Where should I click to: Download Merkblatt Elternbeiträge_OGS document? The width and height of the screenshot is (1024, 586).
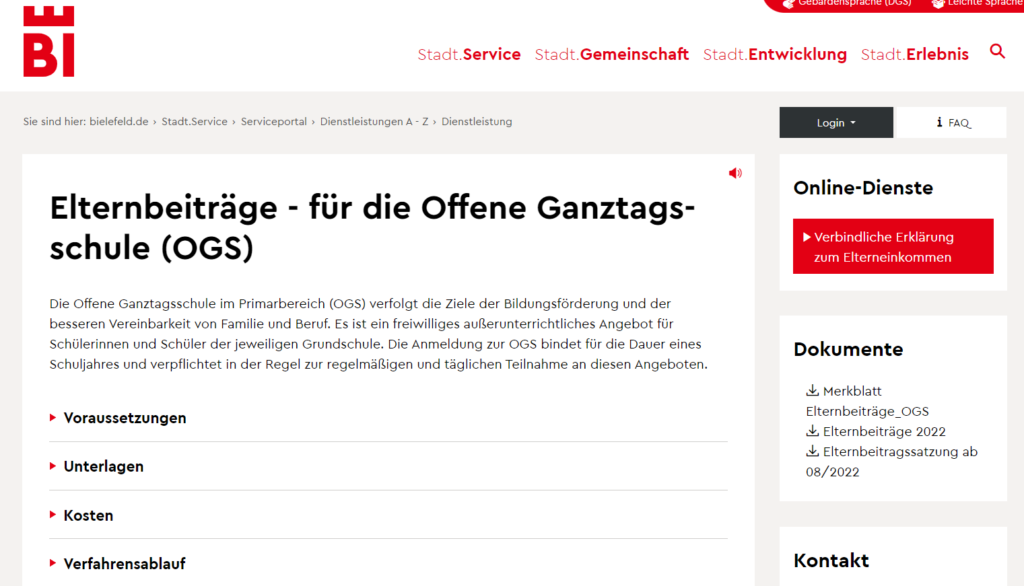click(x=866, y=401)
